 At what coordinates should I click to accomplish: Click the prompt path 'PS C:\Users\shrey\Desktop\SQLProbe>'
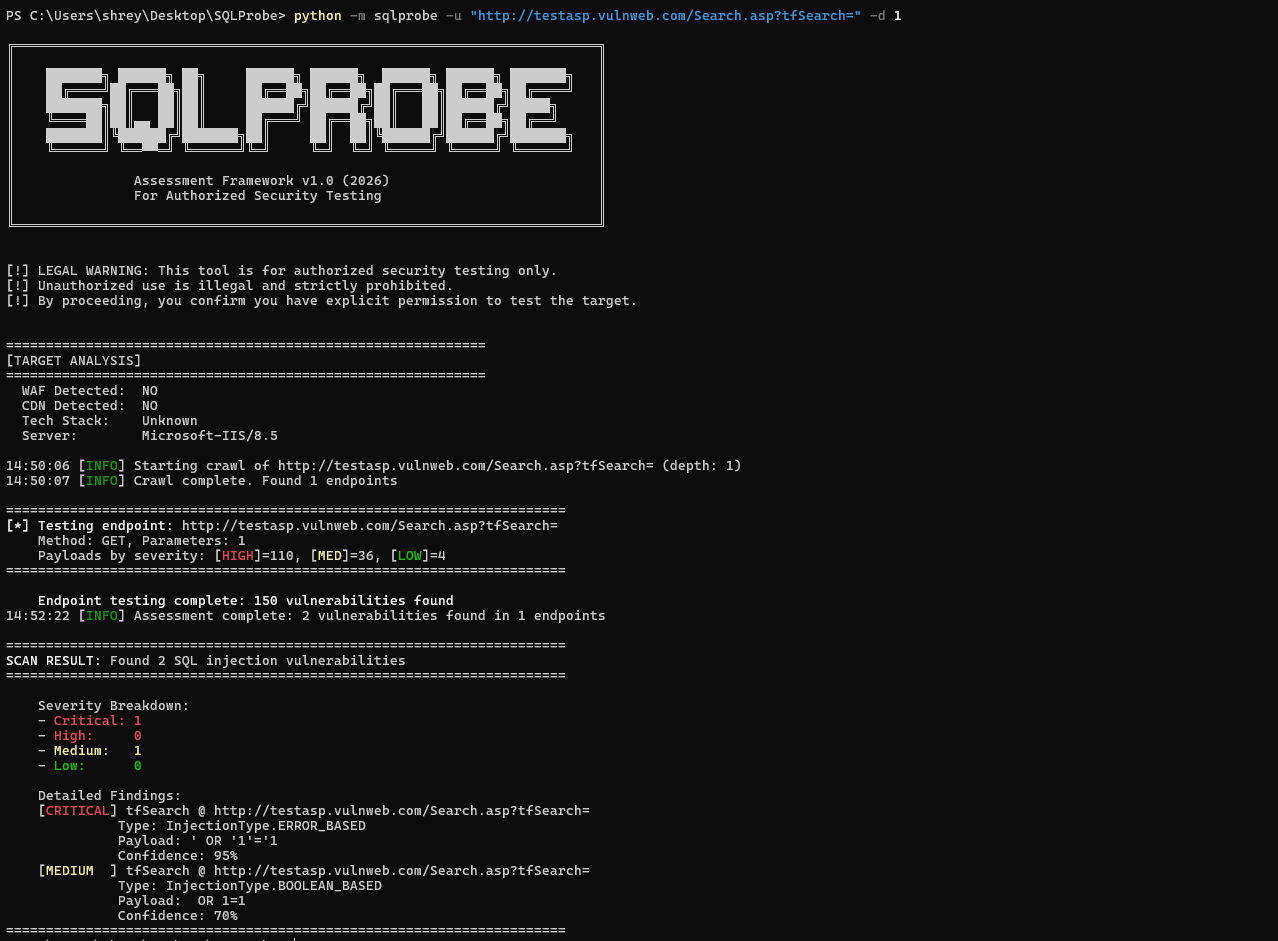[x=146, y=16]
